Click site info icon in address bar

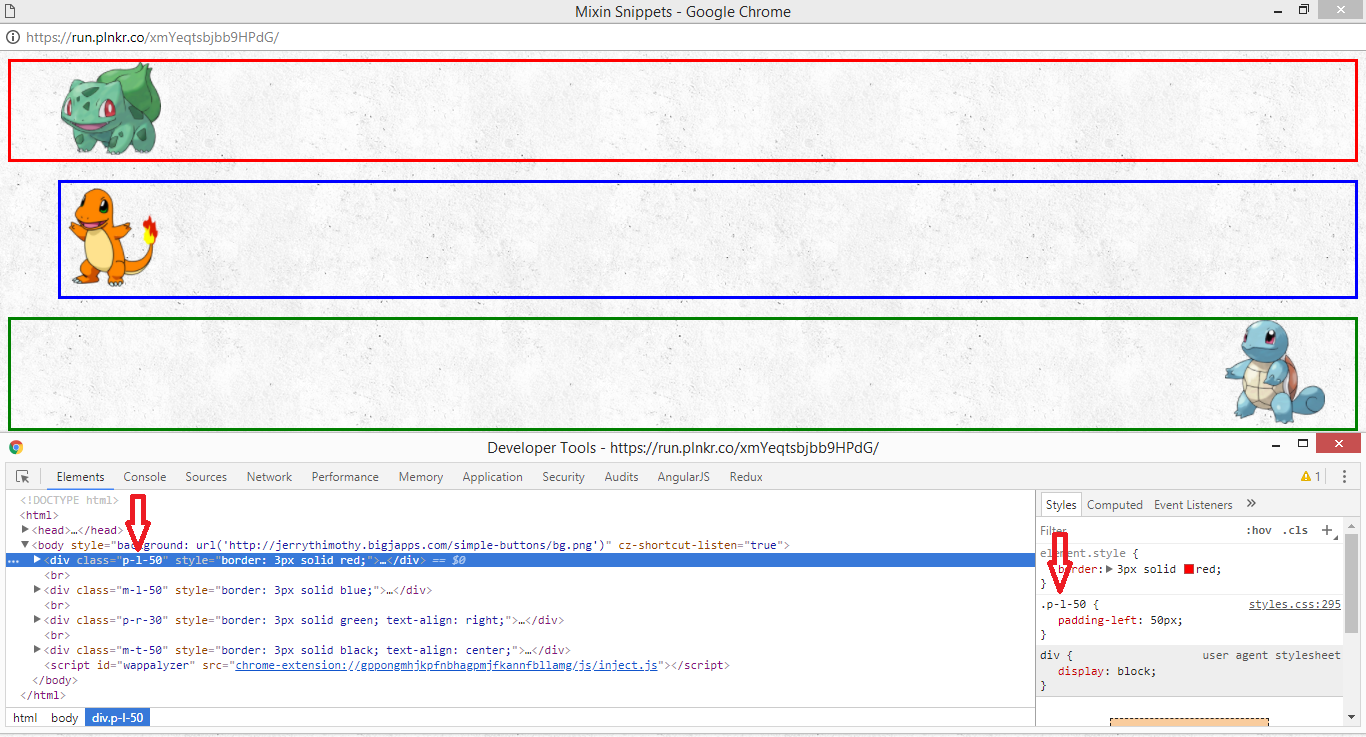(x=12, y=37)
